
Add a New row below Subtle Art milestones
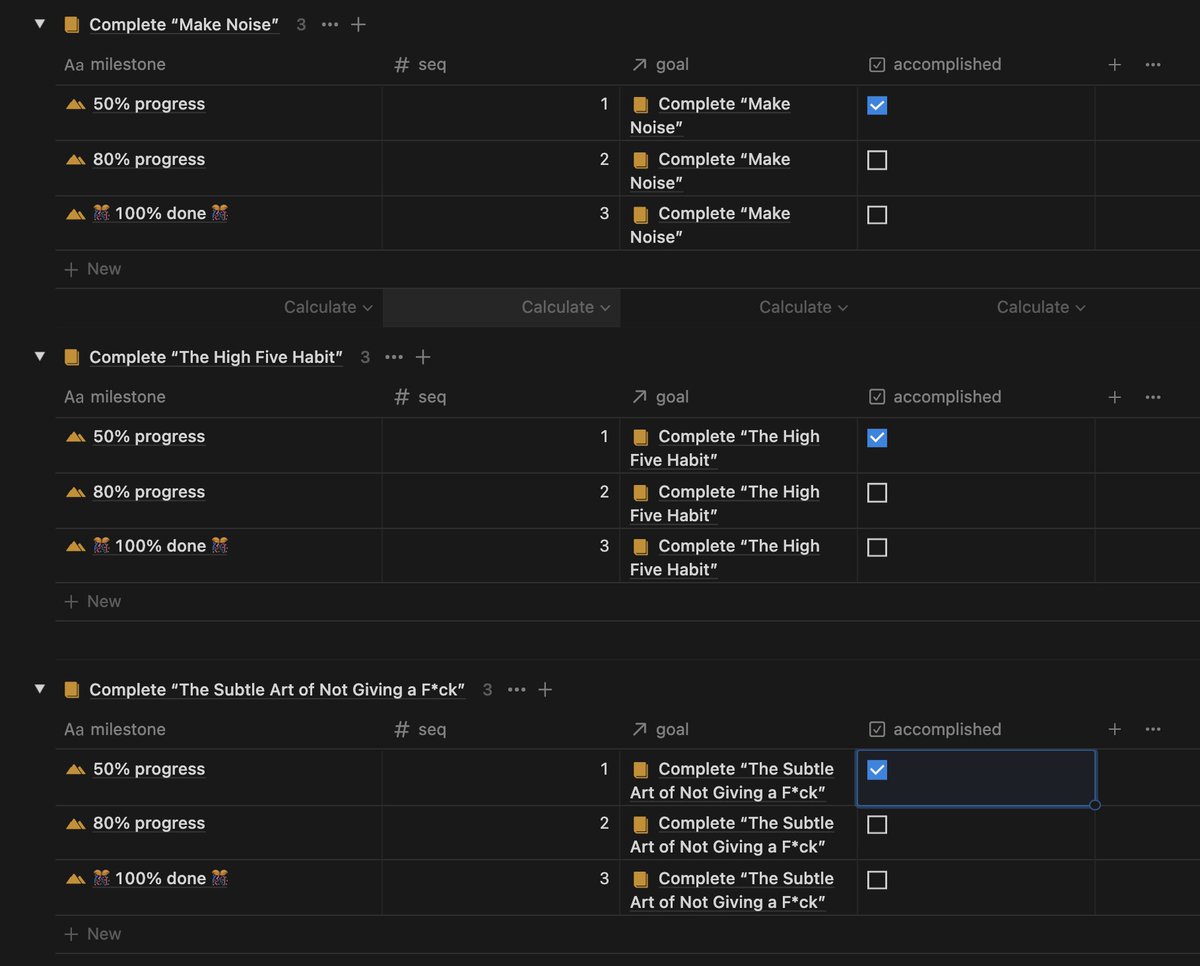click(93, 934)
